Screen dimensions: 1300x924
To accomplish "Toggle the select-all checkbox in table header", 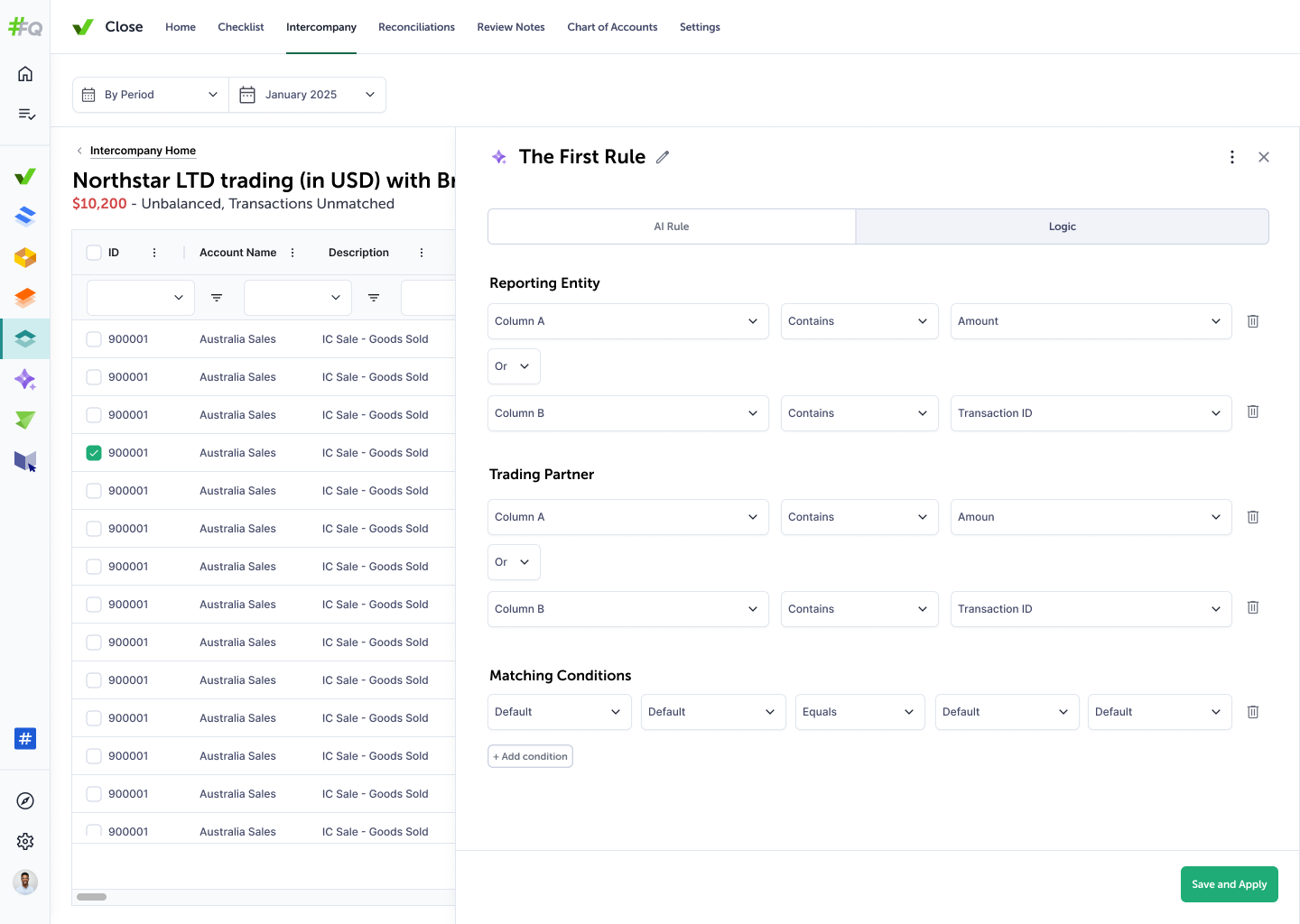I will click(94, 253).
